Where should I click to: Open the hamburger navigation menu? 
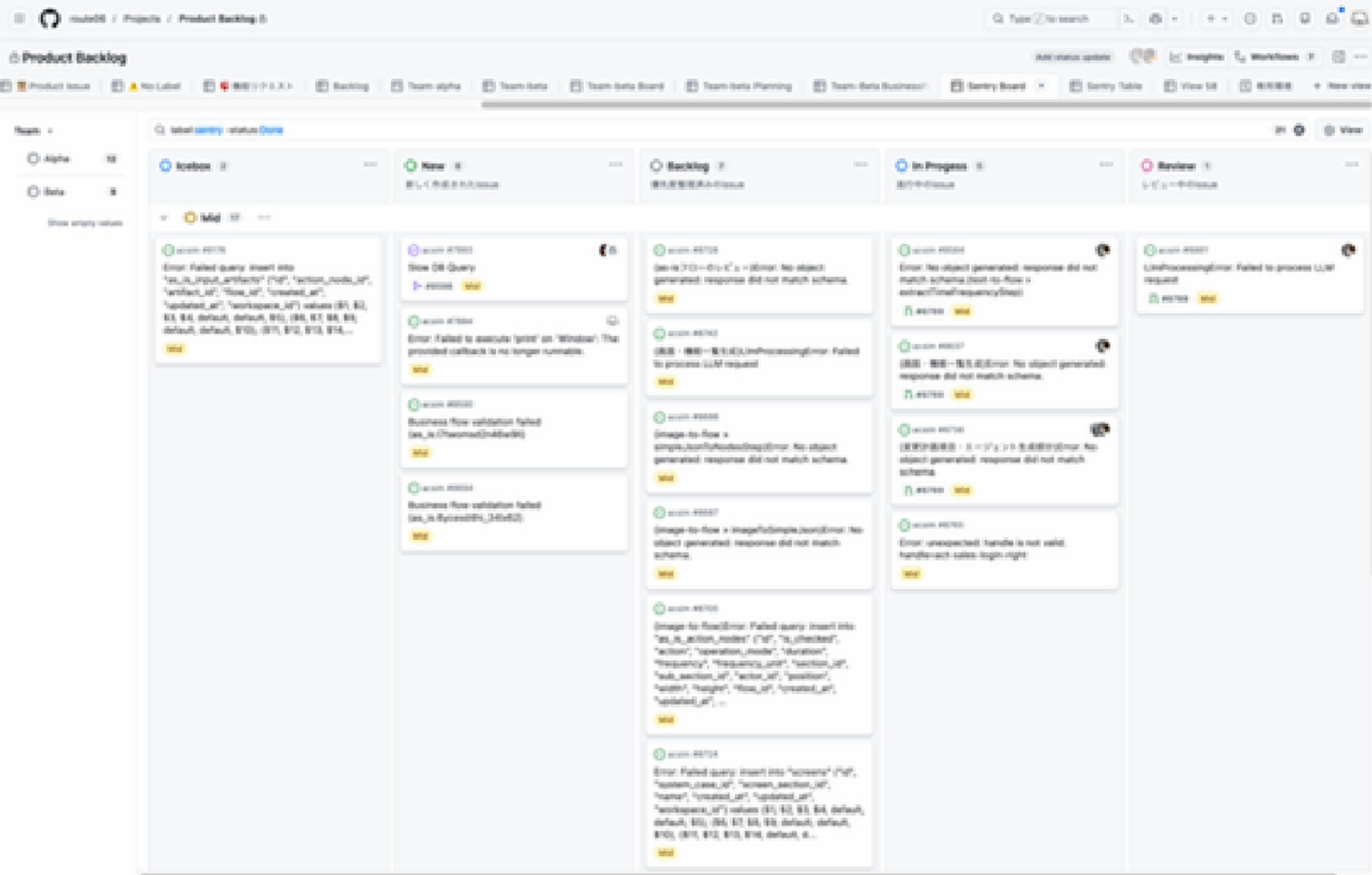coord(19,19)
